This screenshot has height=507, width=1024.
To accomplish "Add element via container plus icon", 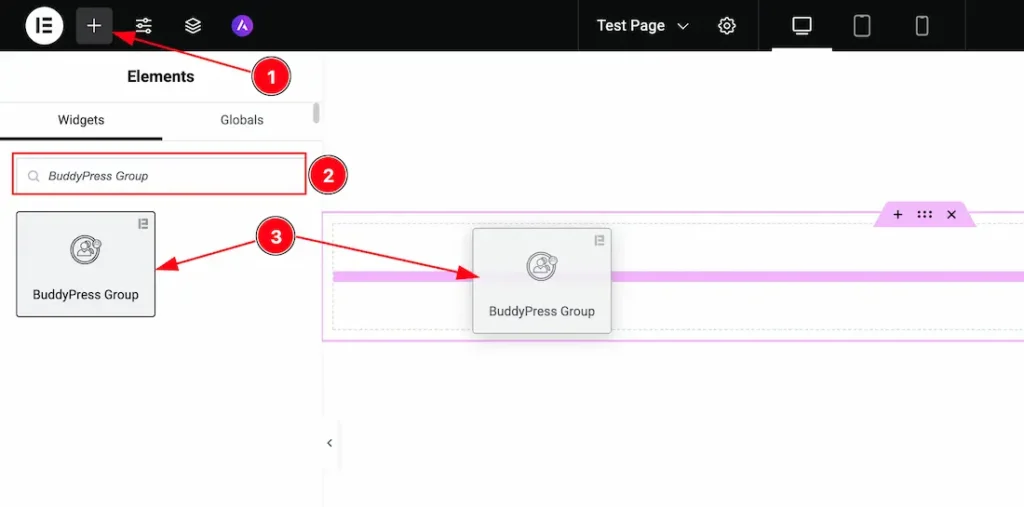I will [898, 214].
